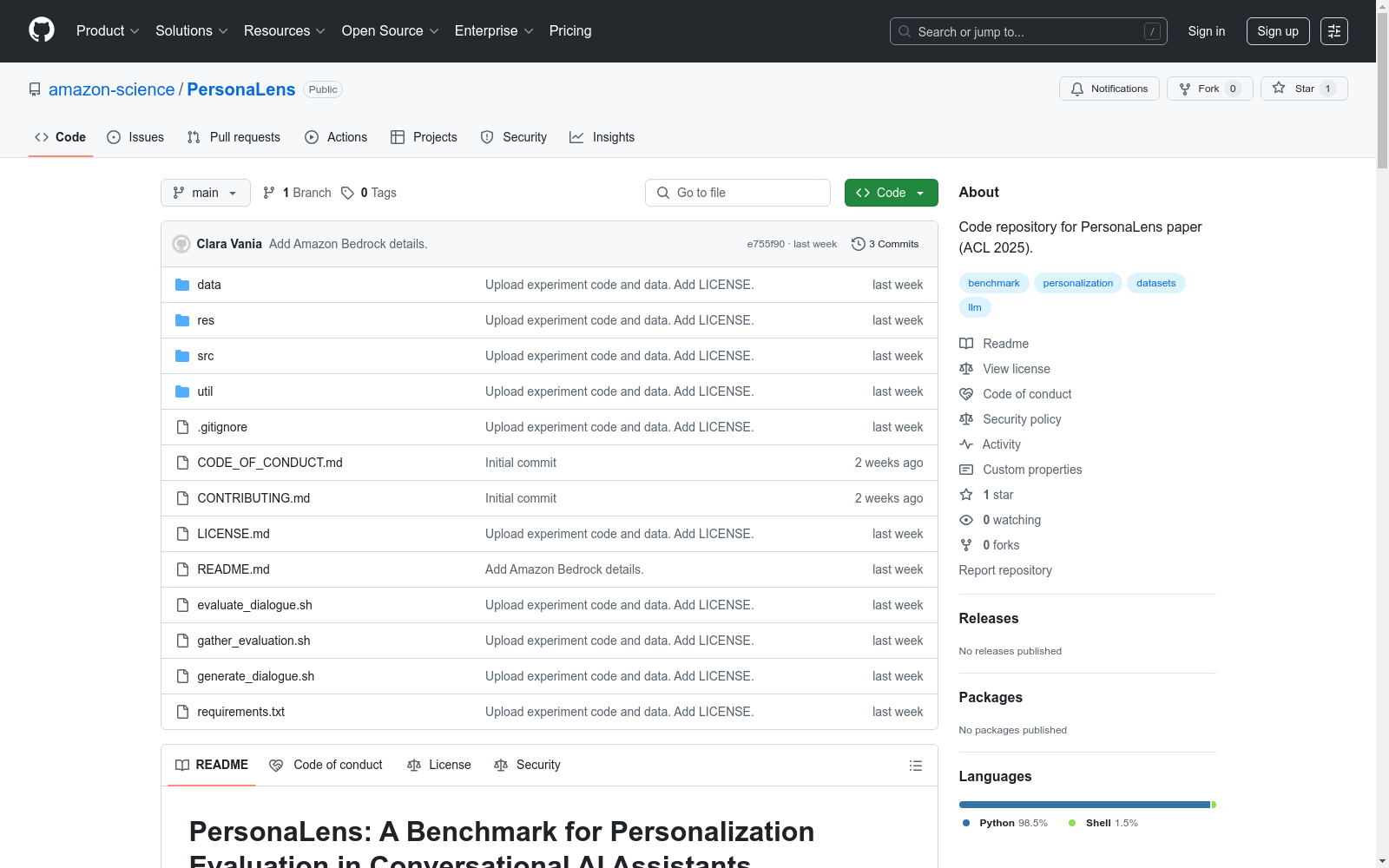Open Code of conduct sidebar link
Screen dimensions: 1389x868
1016,394
